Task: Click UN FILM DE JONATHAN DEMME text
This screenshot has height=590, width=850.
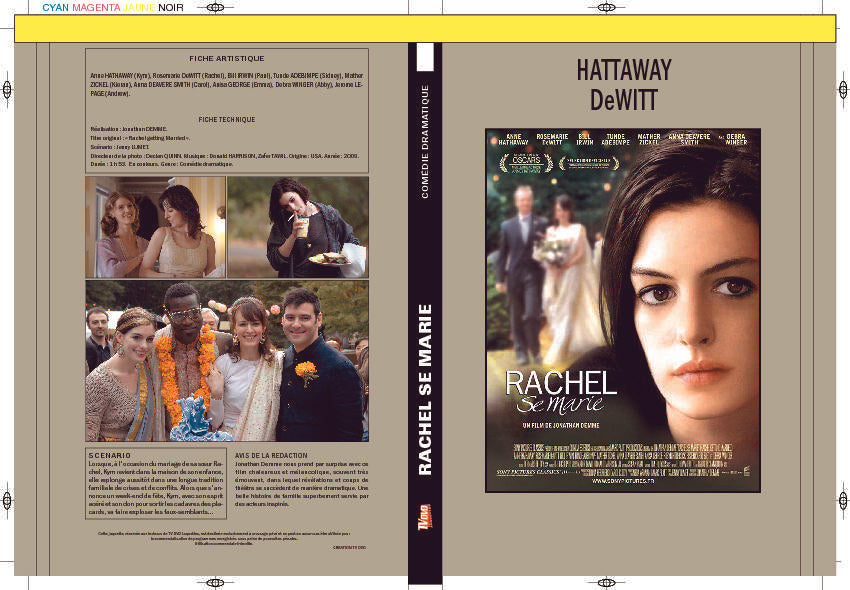Action: (x=561, y=426)
